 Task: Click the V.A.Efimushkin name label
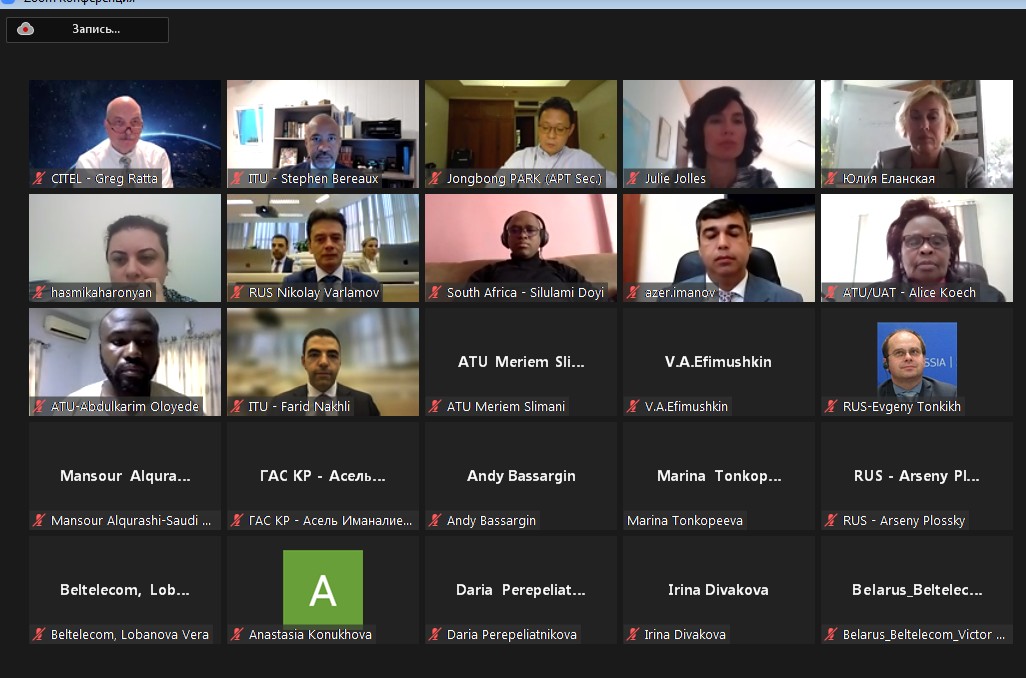[x=686, y=406]
